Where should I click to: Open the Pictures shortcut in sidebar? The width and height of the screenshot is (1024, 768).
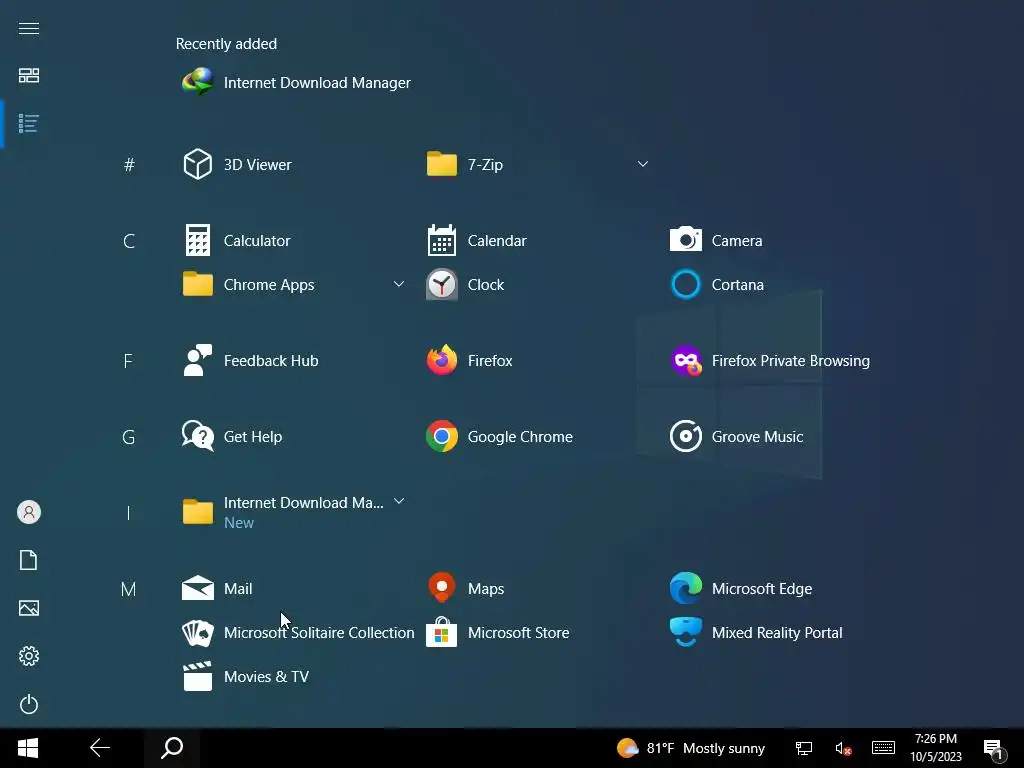(29, 608)
